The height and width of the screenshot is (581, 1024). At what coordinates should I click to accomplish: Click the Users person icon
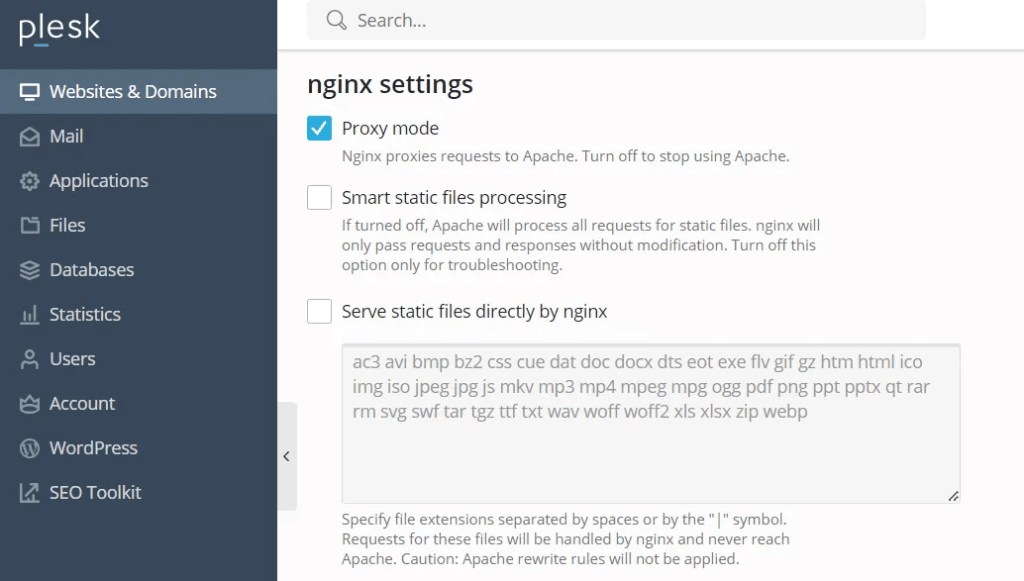coord(30,359)
